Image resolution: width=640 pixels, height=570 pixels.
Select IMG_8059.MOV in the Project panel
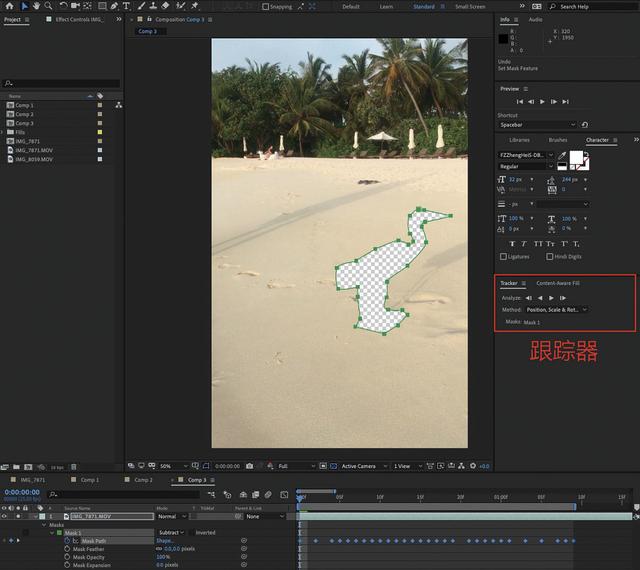point(33,159)
